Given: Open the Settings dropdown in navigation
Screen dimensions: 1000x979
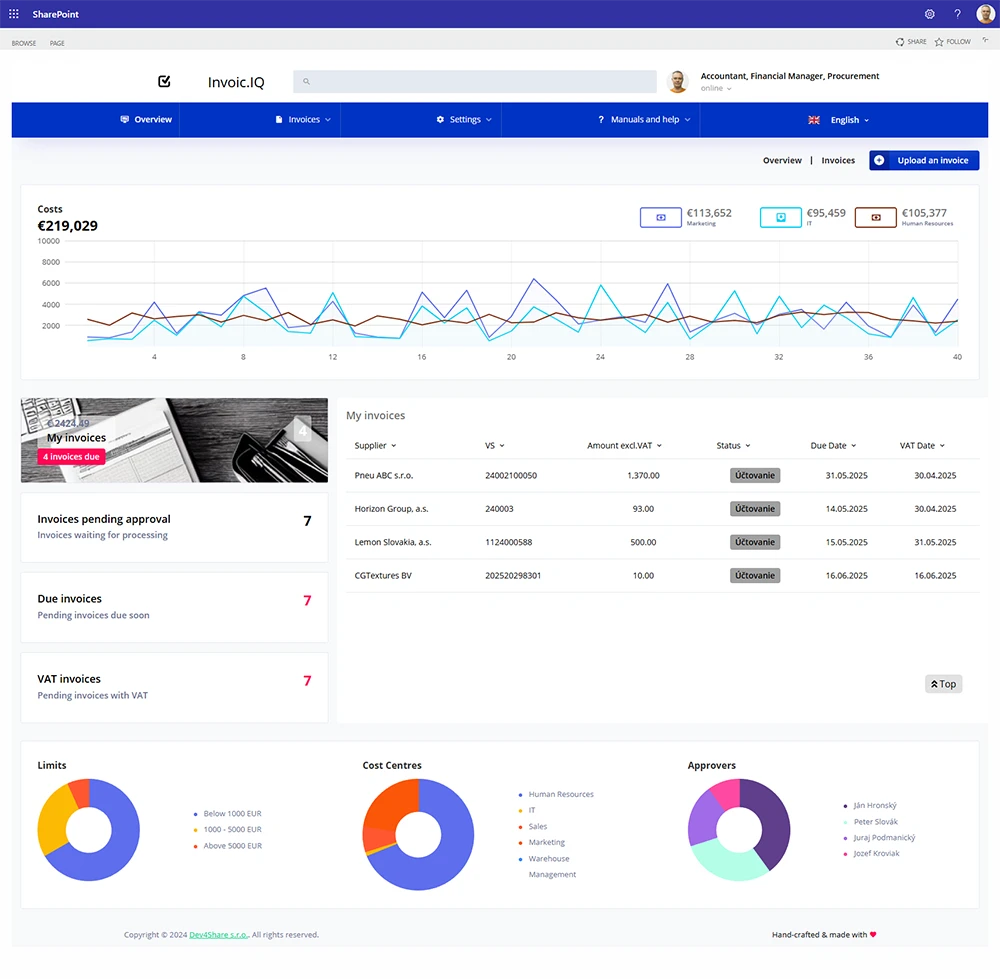Looking at the screenshot, I should coord(465,120).
